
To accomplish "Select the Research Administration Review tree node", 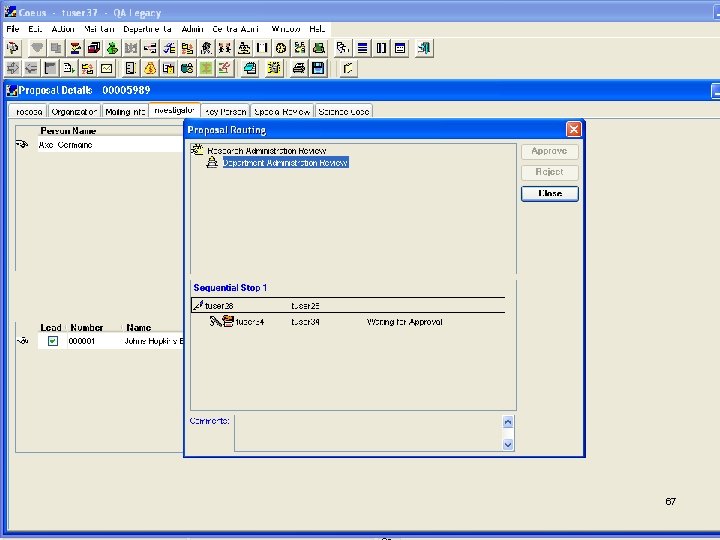I will coord(266,151).
